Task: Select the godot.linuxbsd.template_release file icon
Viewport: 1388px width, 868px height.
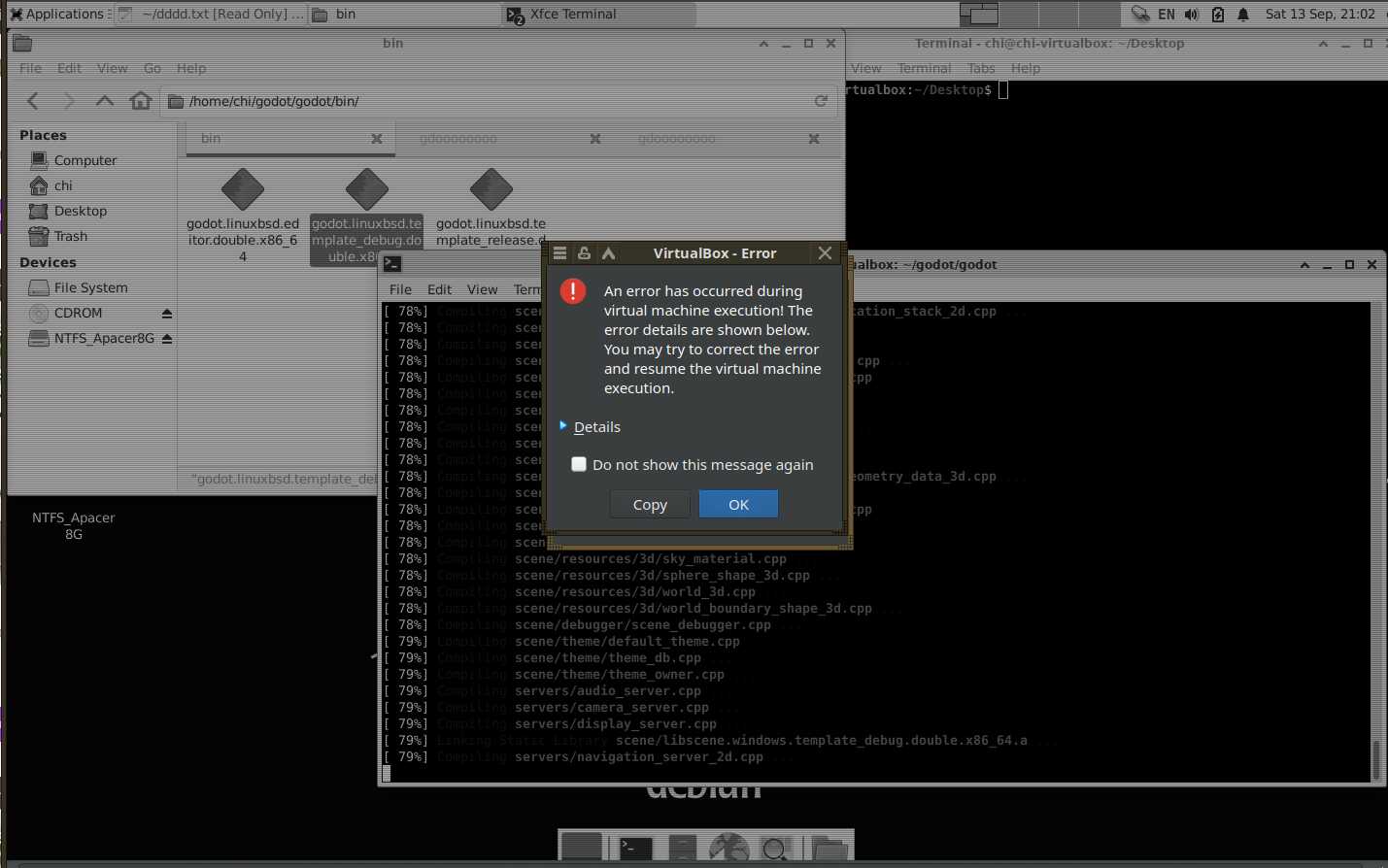Action: (491, 189)
